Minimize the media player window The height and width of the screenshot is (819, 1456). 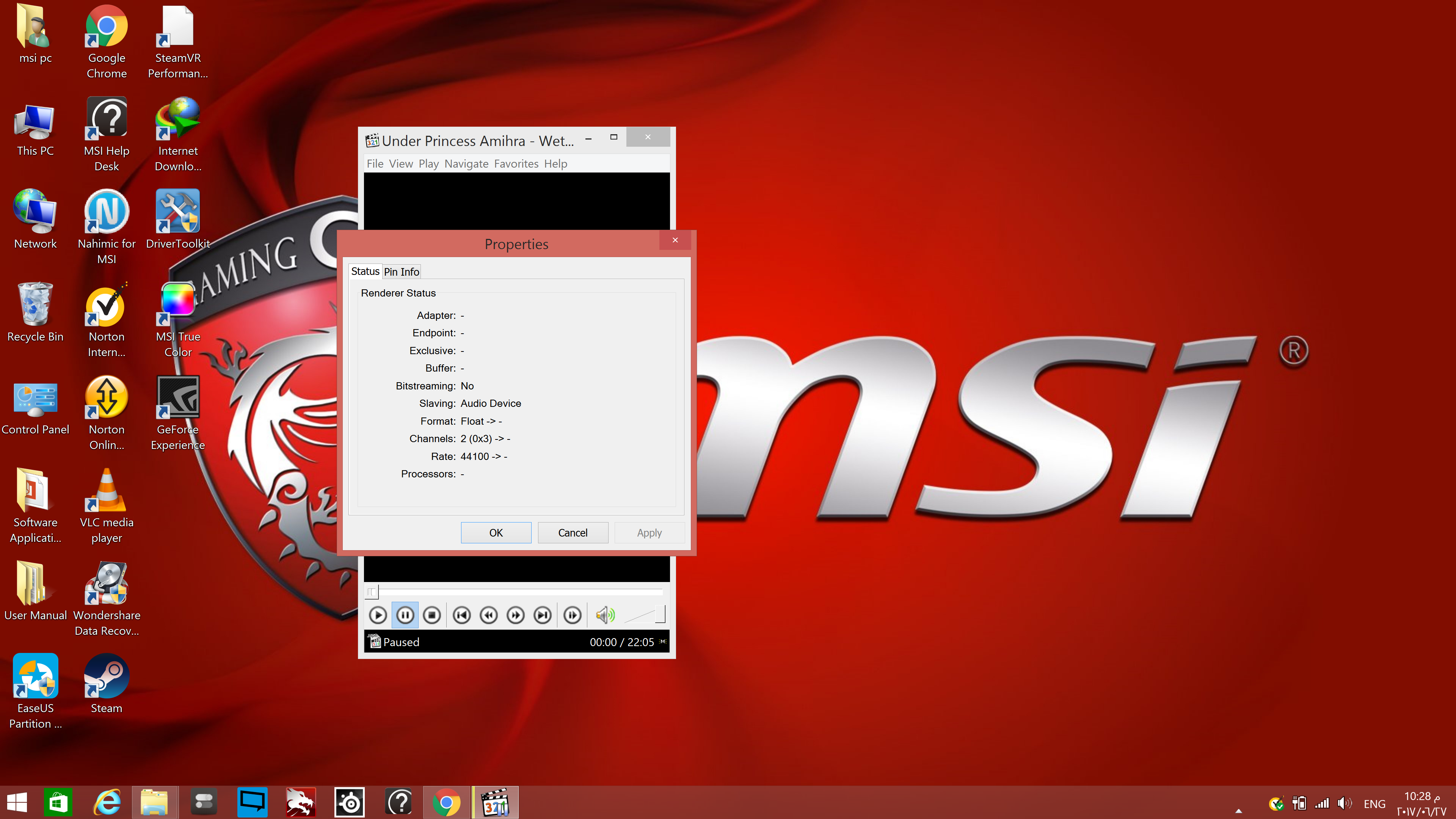[x=588, y=137]
